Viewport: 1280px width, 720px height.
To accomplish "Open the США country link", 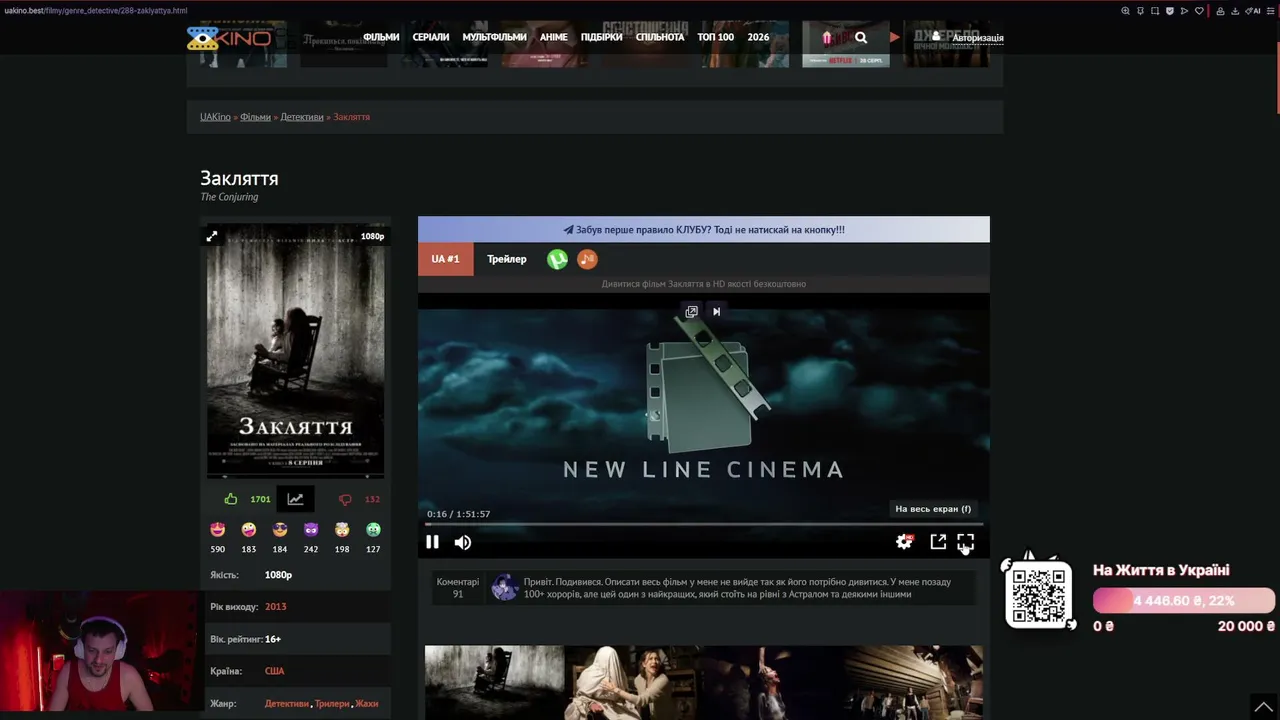I will tap(274, 671).
